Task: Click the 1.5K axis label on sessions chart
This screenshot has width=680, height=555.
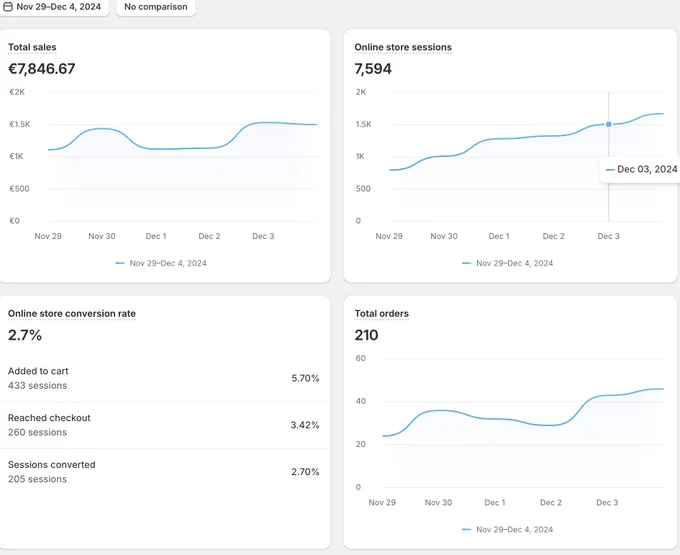Action: (363, 124)
